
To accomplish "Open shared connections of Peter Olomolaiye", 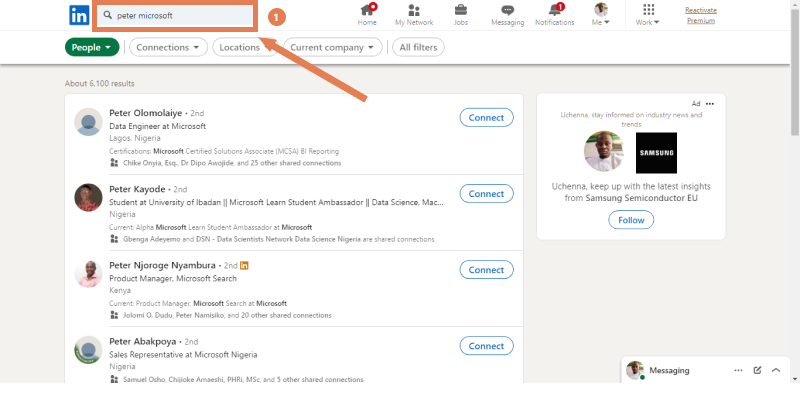I will coord(232,163).
